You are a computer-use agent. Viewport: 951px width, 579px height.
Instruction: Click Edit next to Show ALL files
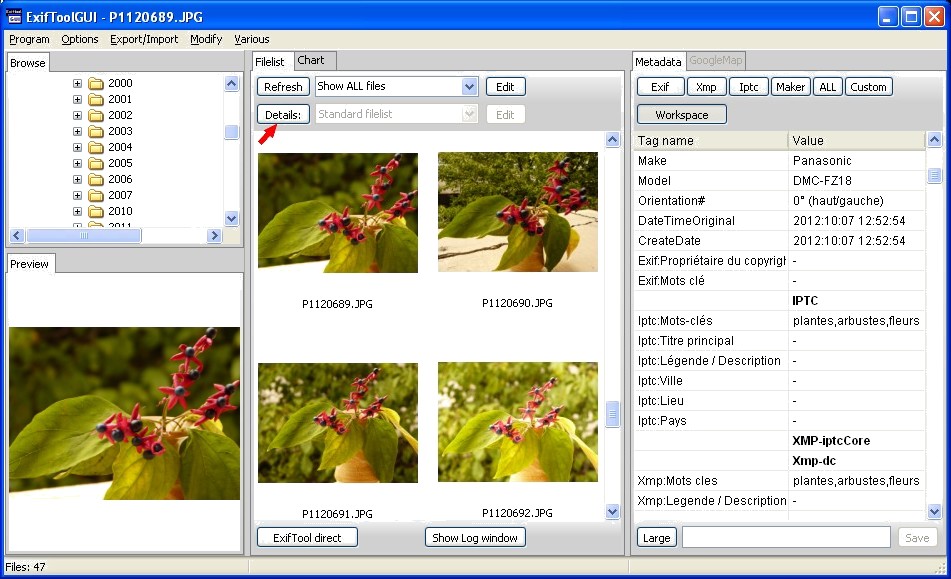(505, 87)
